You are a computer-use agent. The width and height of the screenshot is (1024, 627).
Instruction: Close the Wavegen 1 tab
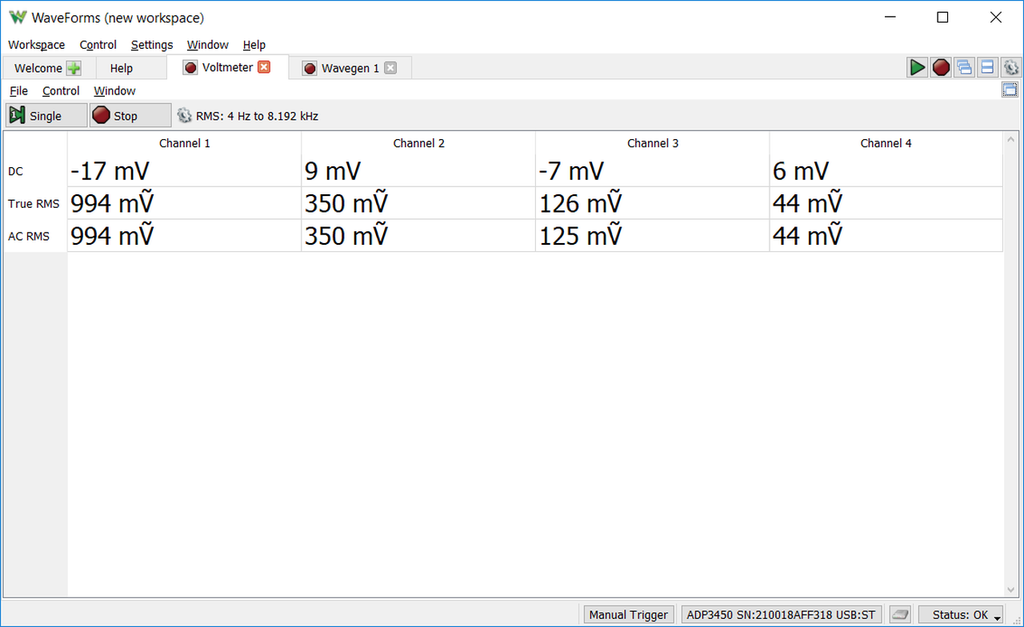pyautogui.click(x=391, y=68)
